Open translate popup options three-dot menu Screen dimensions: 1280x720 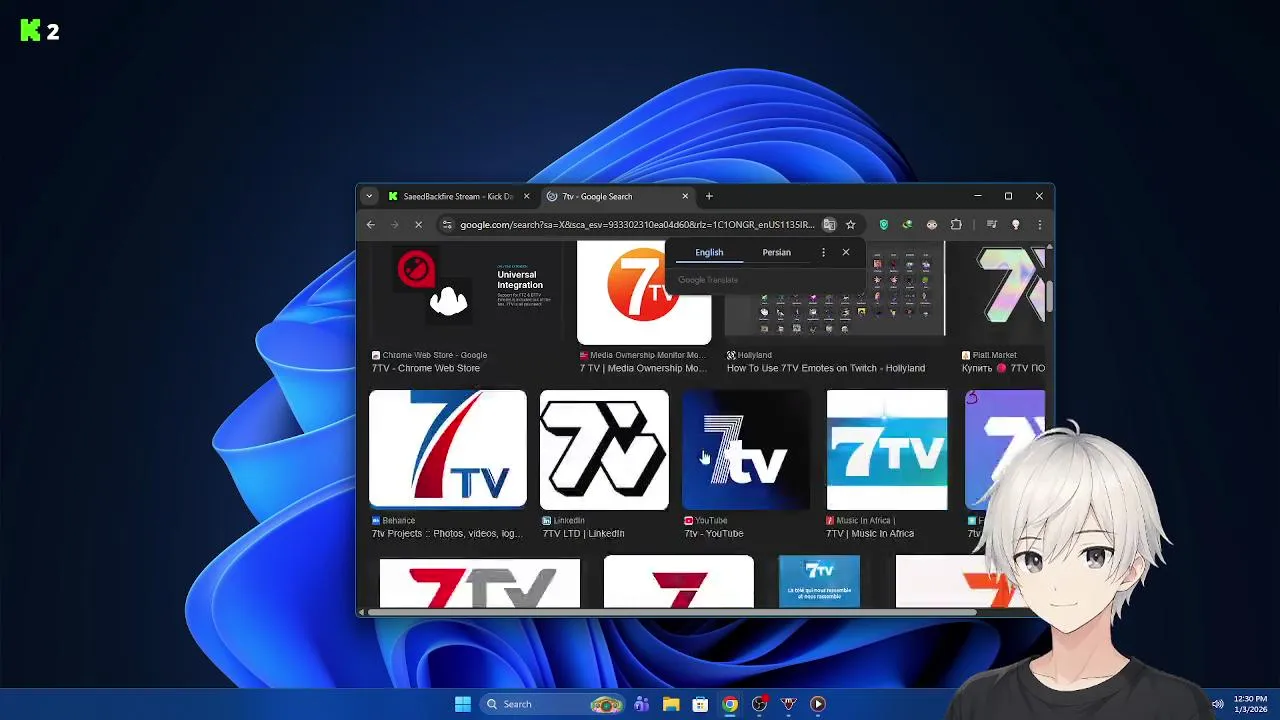click(823, 252)
